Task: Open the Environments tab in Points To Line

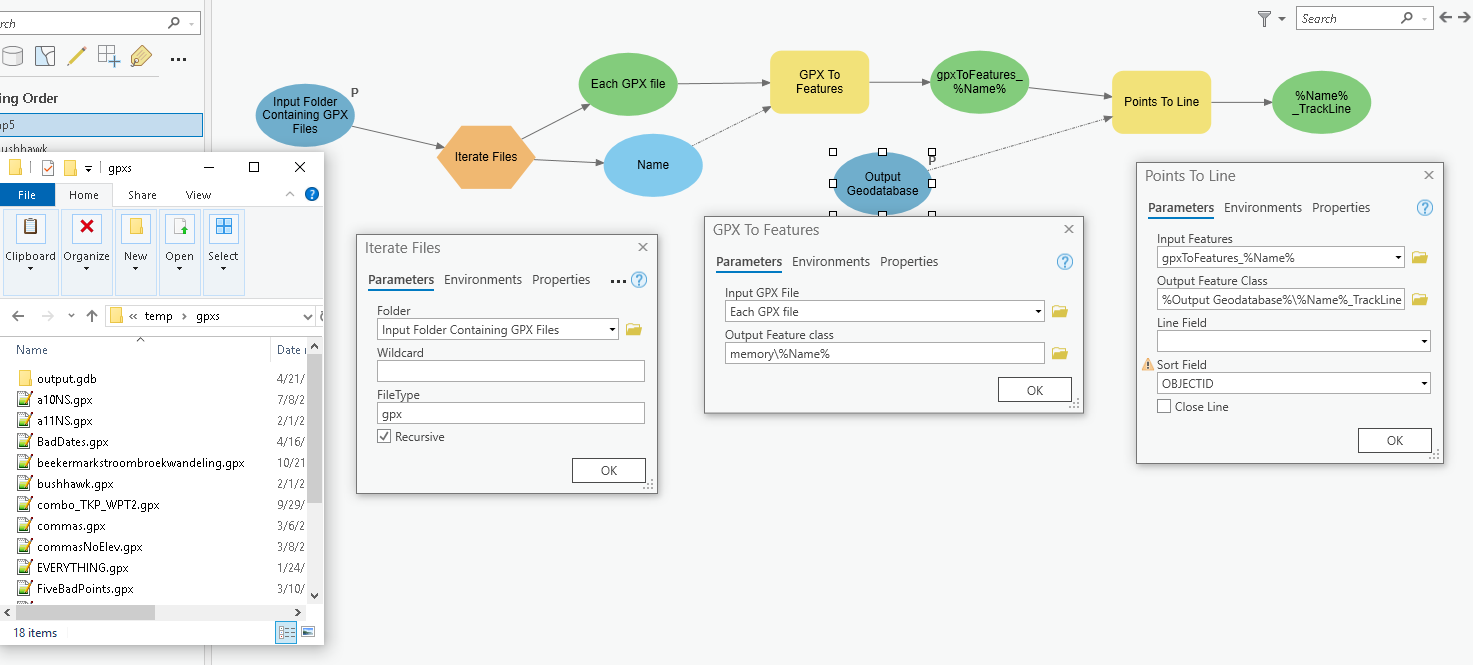Action: 1262,207
